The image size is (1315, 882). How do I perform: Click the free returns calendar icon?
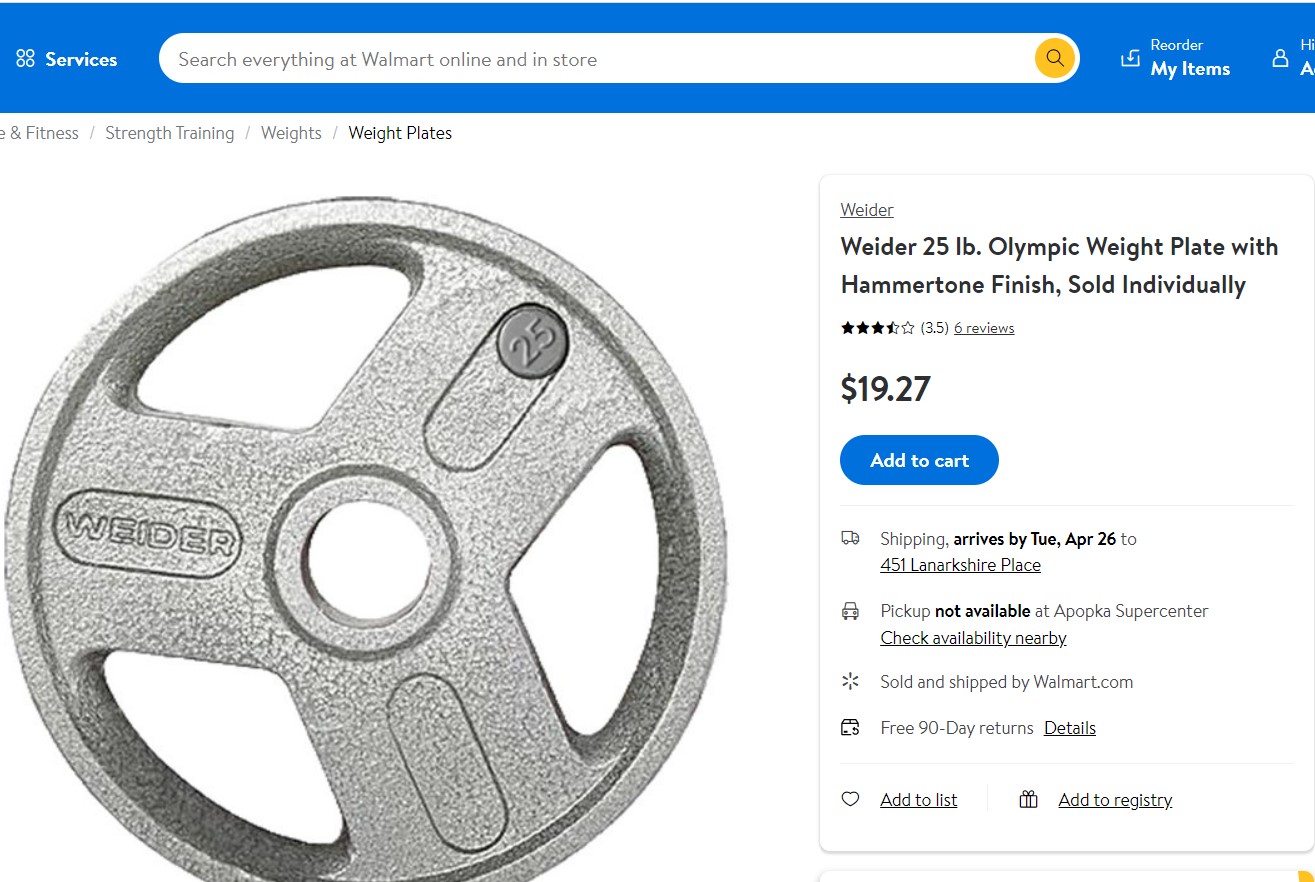click(850, 727)
